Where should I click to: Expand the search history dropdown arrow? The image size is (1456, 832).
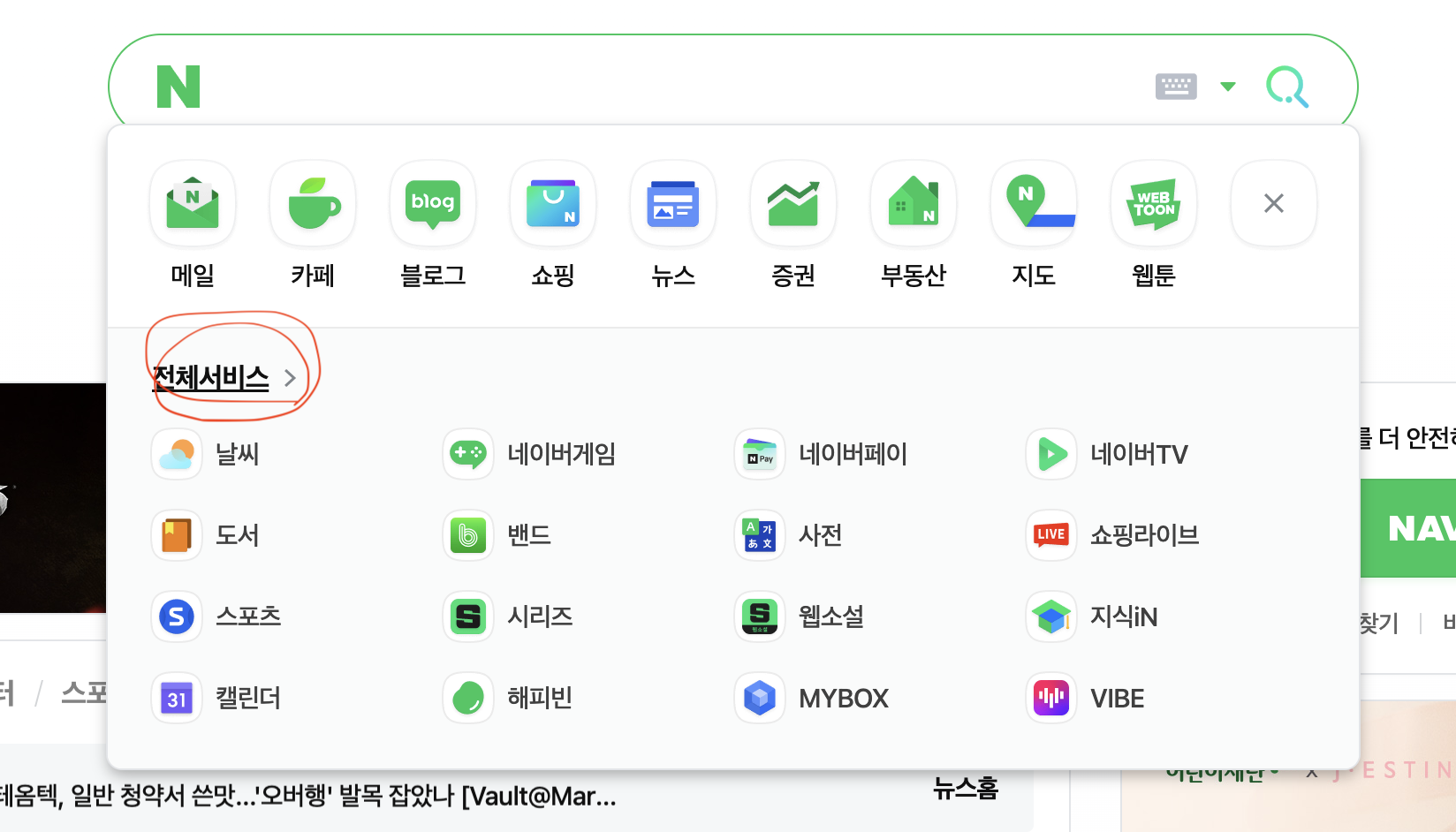[x=1228, y=87]
